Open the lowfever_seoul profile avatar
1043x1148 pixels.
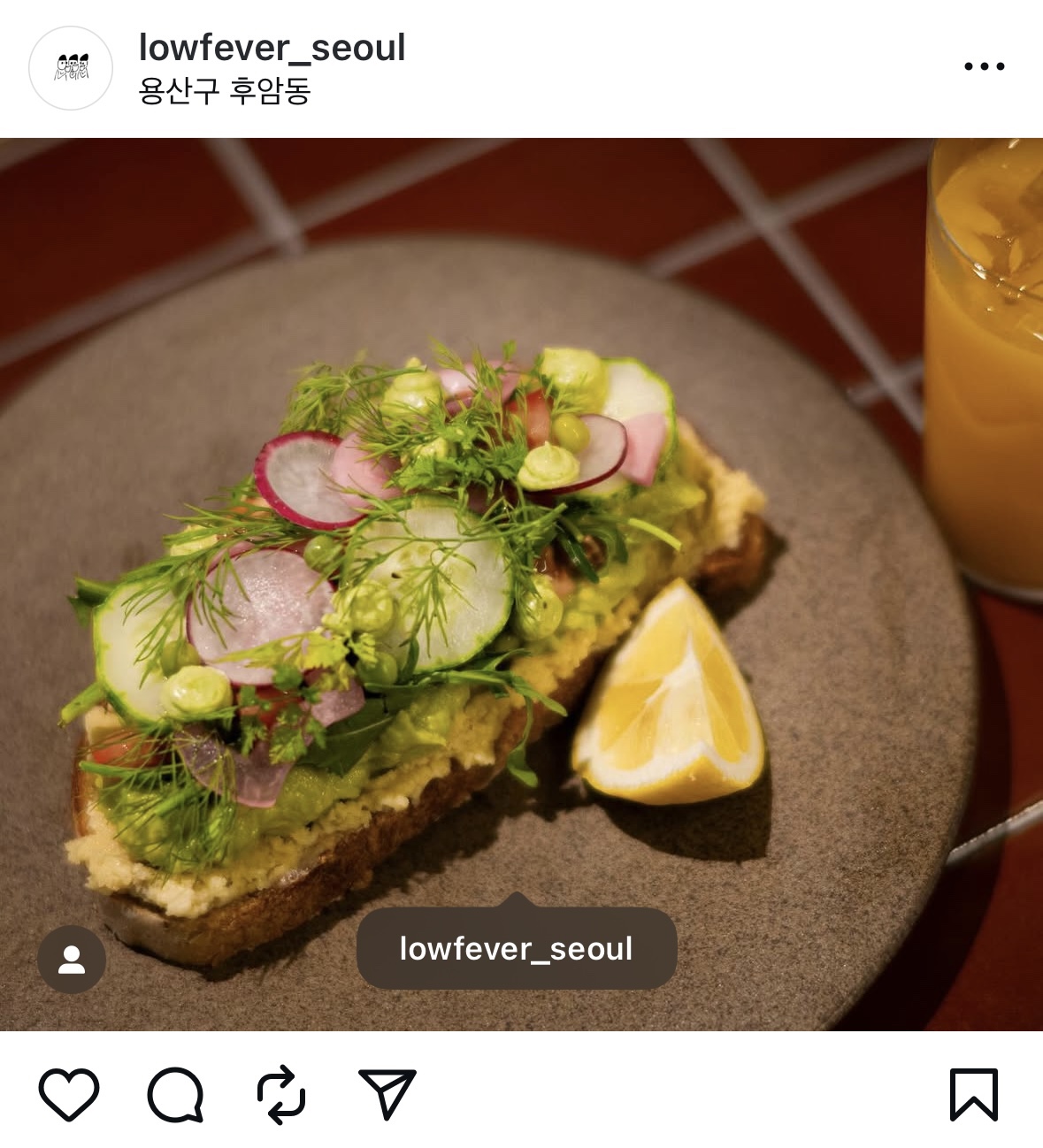click(71, 68)
